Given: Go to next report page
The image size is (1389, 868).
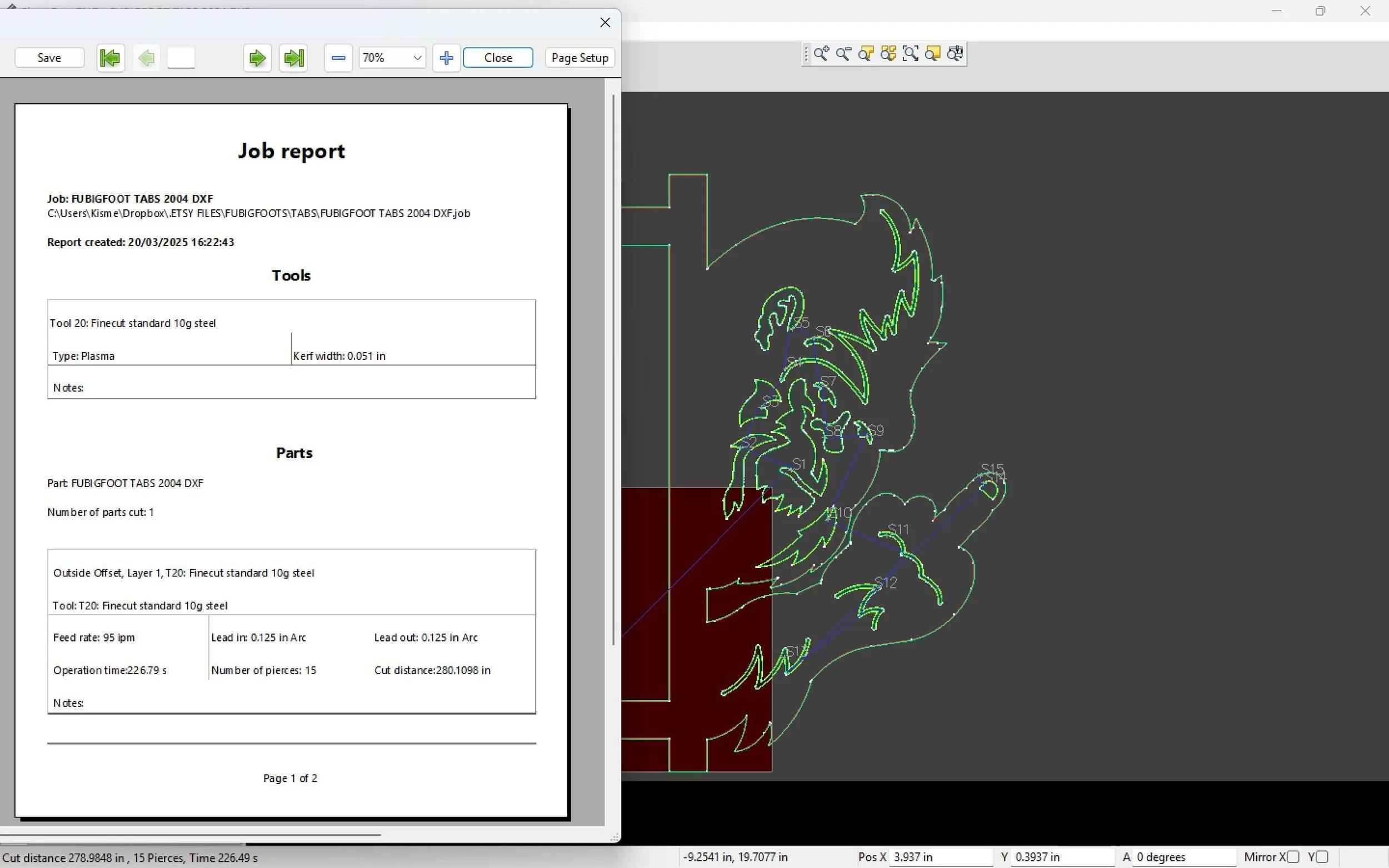Looking at the screenshot, I should (257, 58).
